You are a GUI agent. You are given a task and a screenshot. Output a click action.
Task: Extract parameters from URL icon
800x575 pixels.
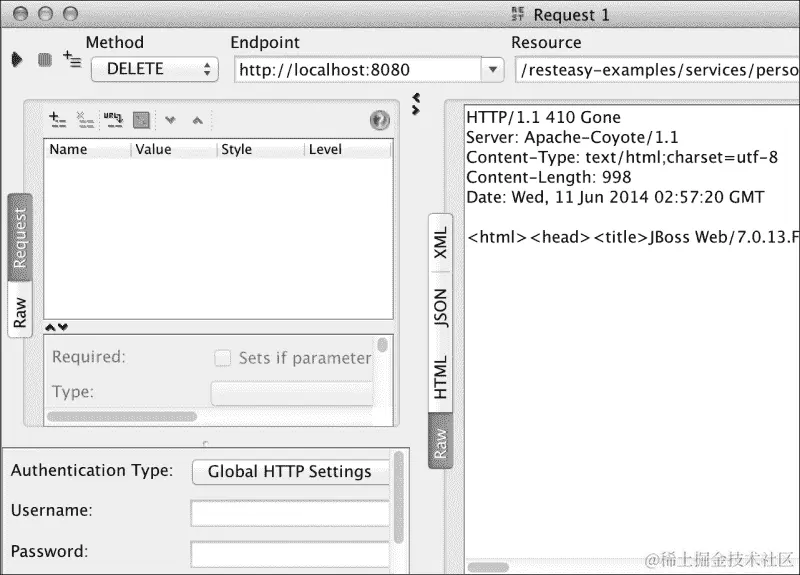(x=113, y=120)
